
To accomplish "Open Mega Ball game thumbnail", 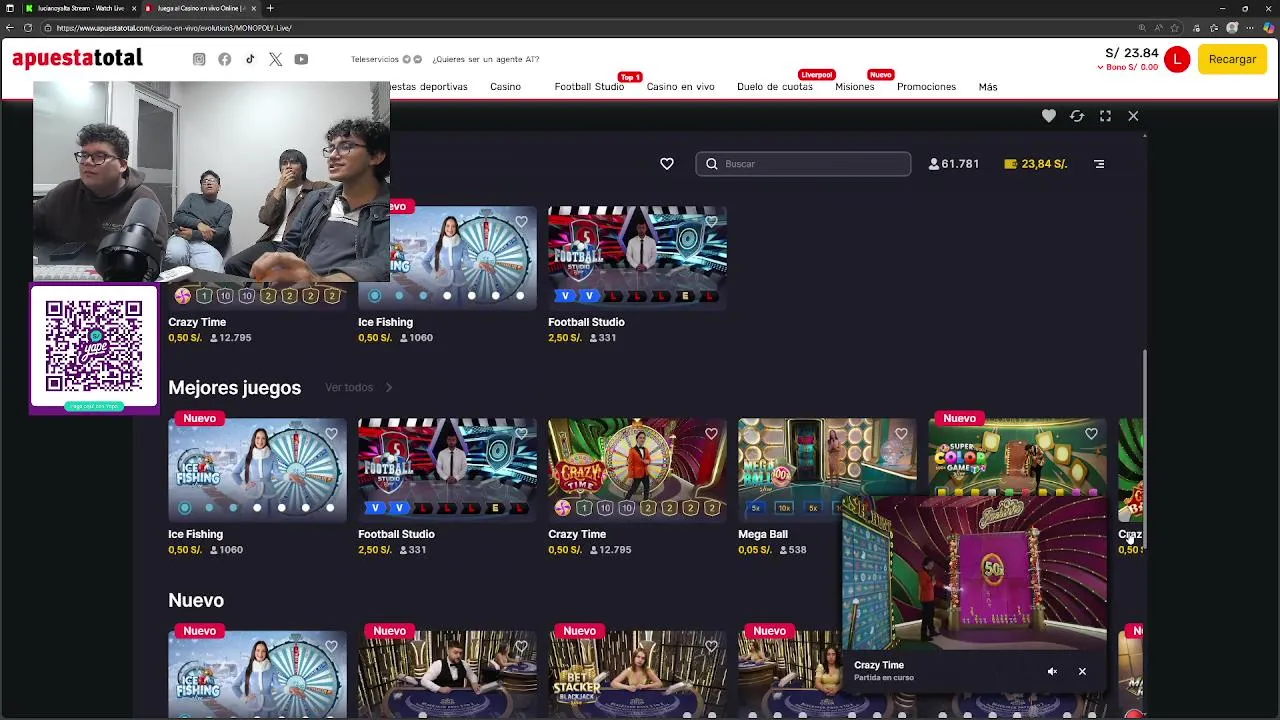I will (827, 470).
